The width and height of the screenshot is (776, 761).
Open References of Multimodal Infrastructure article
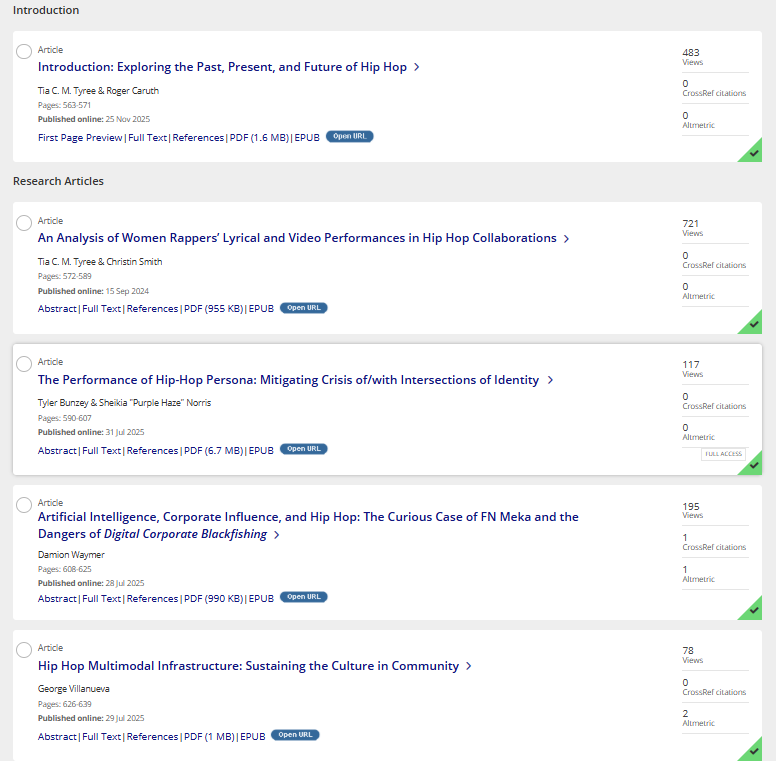(152, 737)
